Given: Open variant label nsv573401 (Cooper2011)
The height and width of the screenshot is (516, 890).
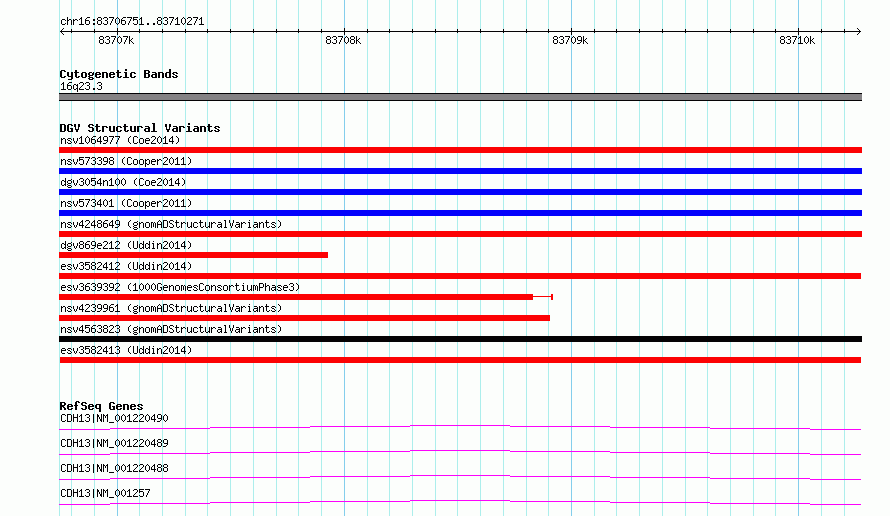Looking at the screenshot, I should (126, 203).
